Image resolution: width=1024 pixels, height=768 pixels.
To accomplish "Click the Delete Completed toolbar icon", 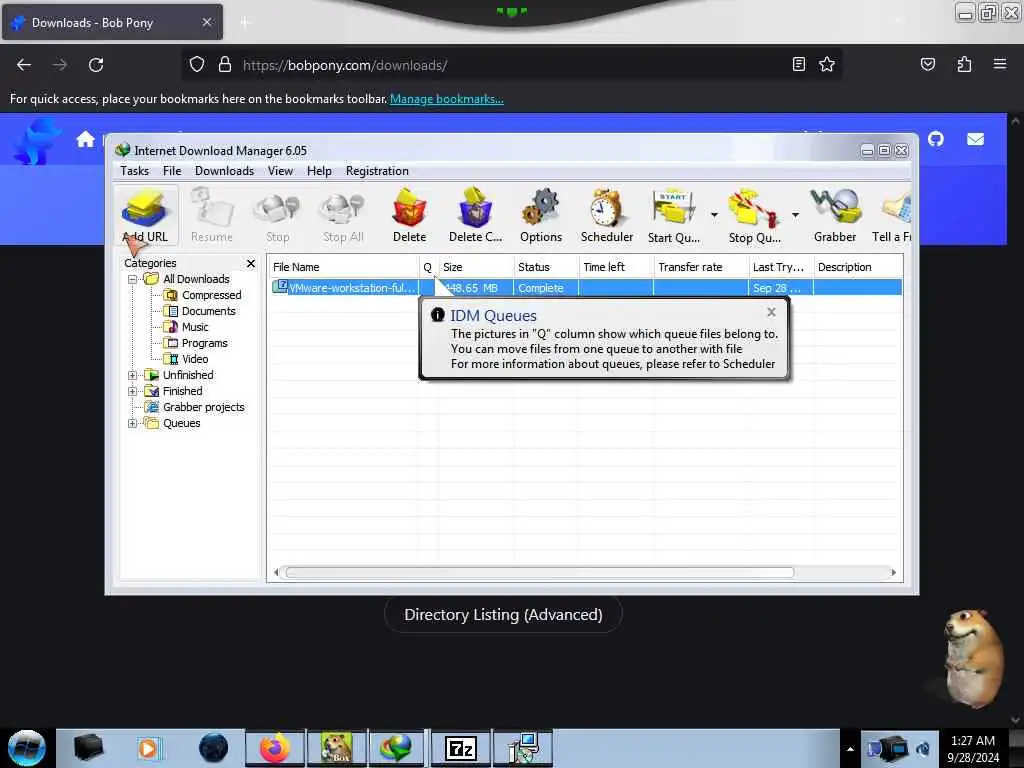I will pyautogui.click(x=475, y=215).
